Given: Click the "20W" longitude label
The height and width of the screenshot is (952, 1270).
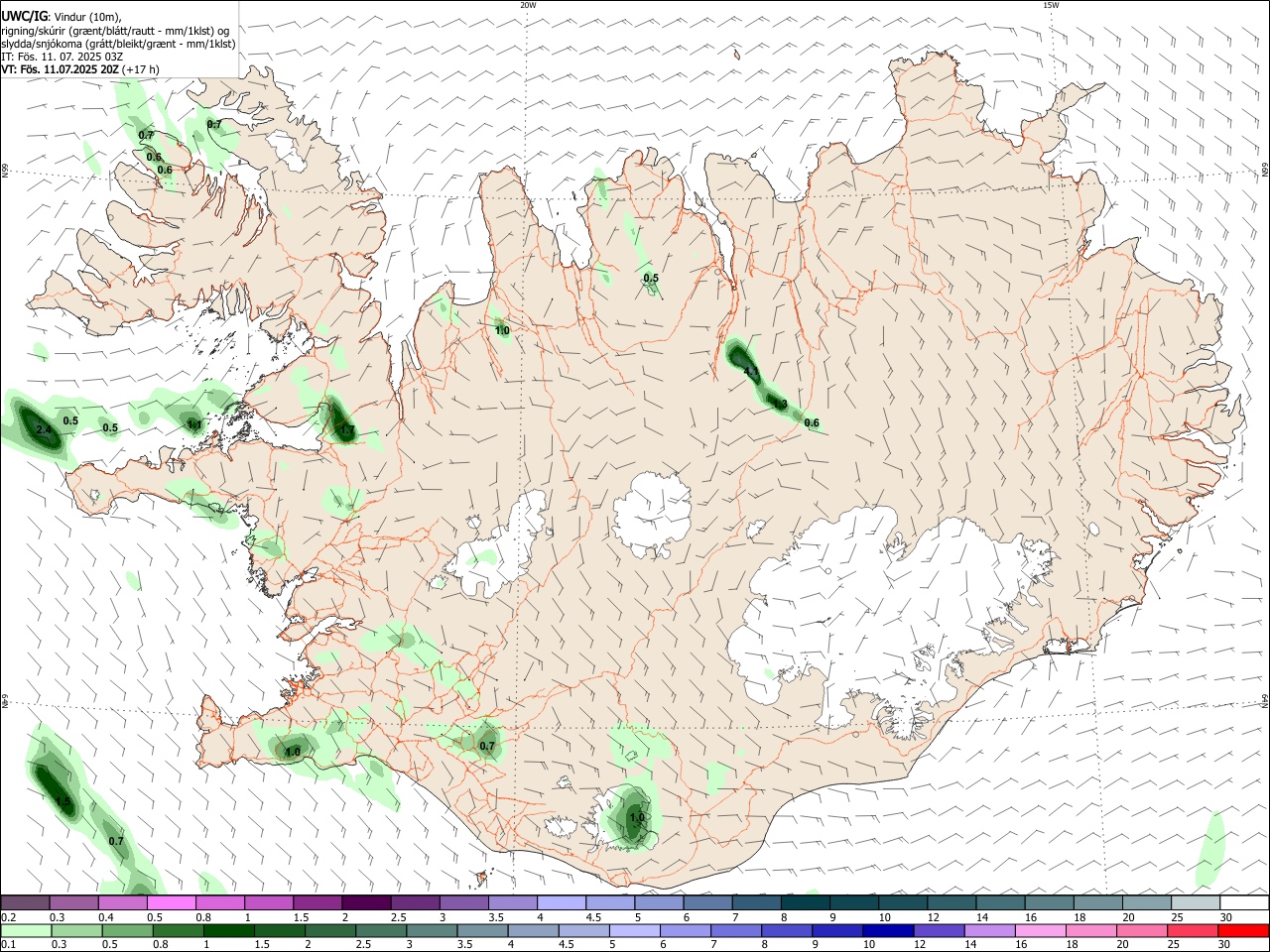Looking at the screenshot, I should click(x=528, y=5).
